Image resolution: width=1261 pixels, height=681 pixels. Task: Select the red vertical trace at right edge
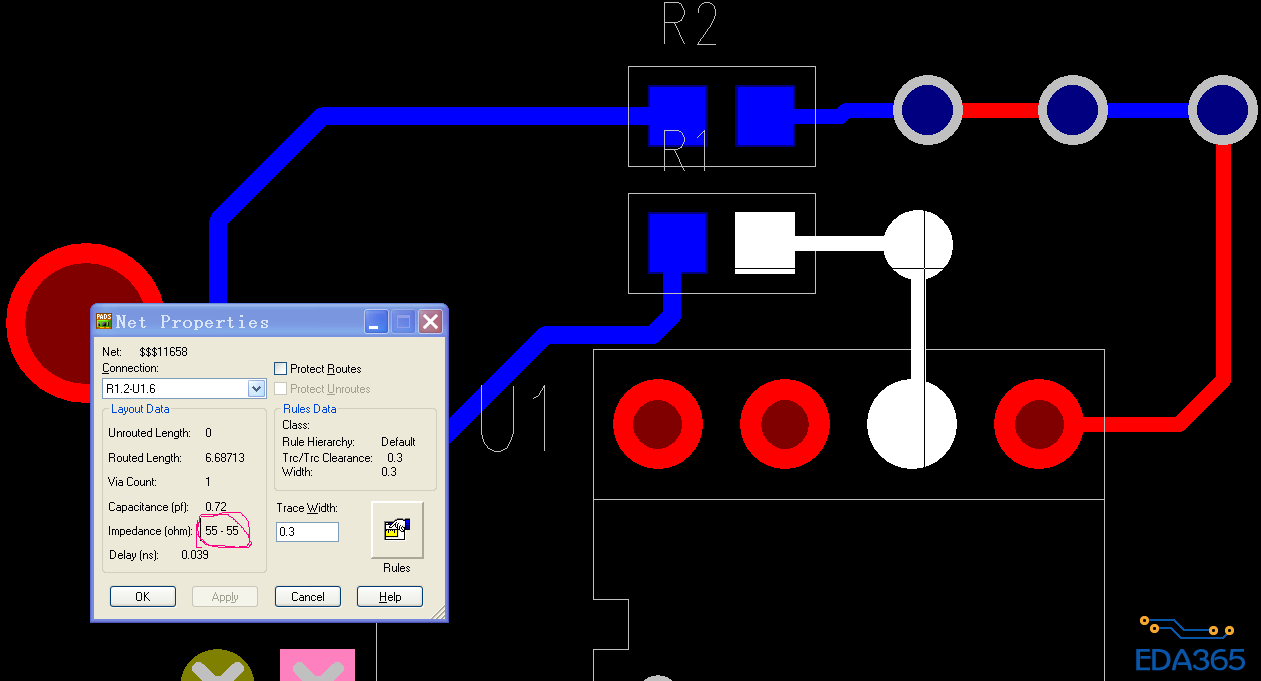coord(1223,262)
